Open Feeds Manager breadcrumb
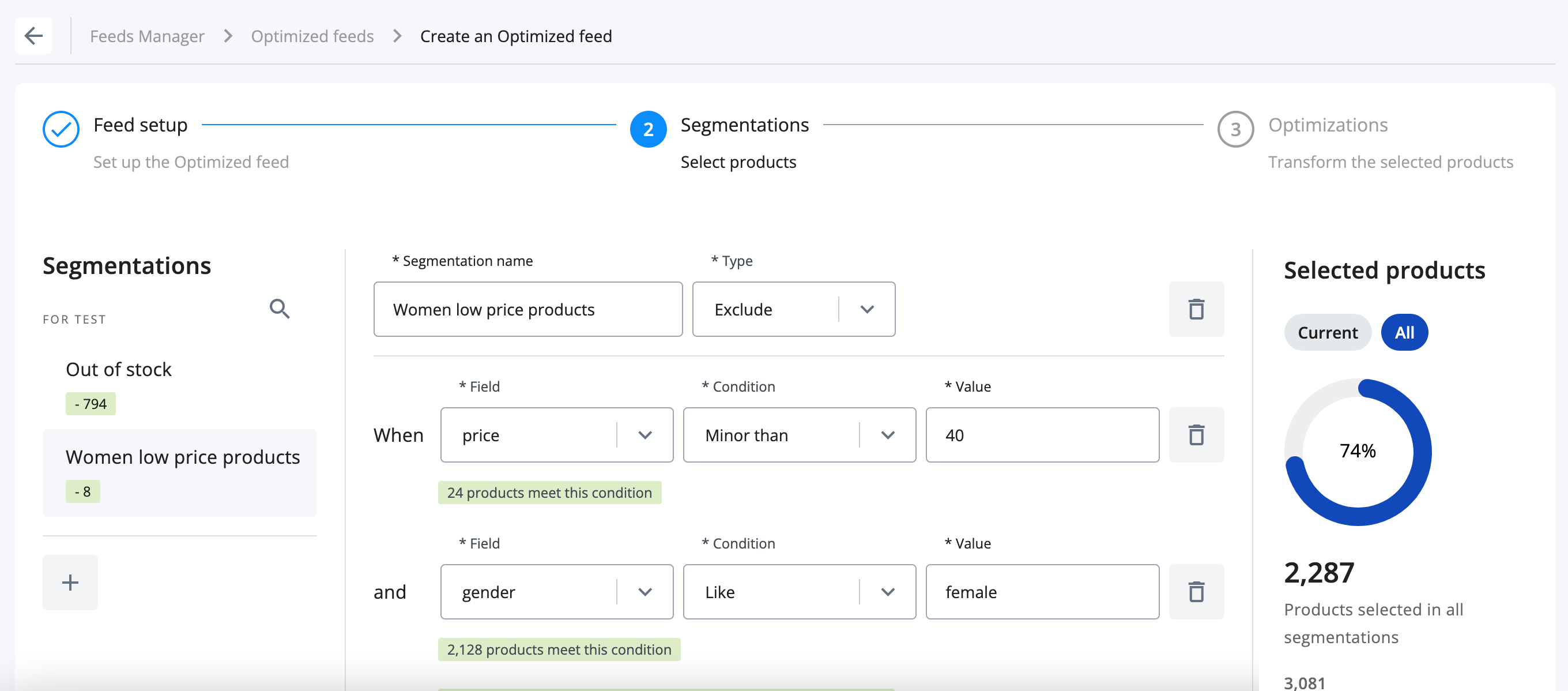The height and width of the screenshot is (691, 1568). coord(146,36)
